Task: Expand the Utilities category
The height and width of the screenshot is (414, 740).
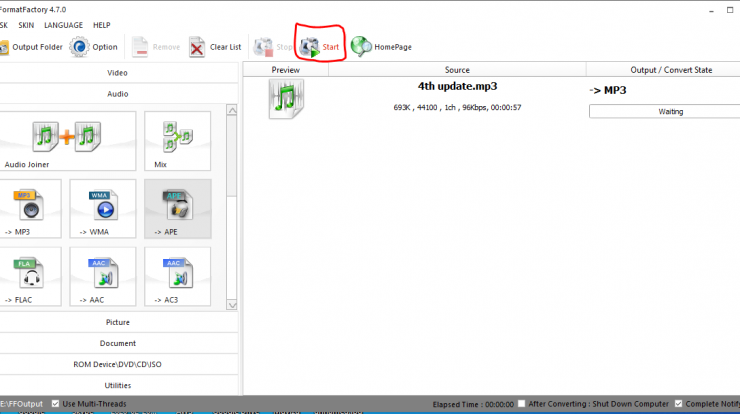Action: coord(118,385)
